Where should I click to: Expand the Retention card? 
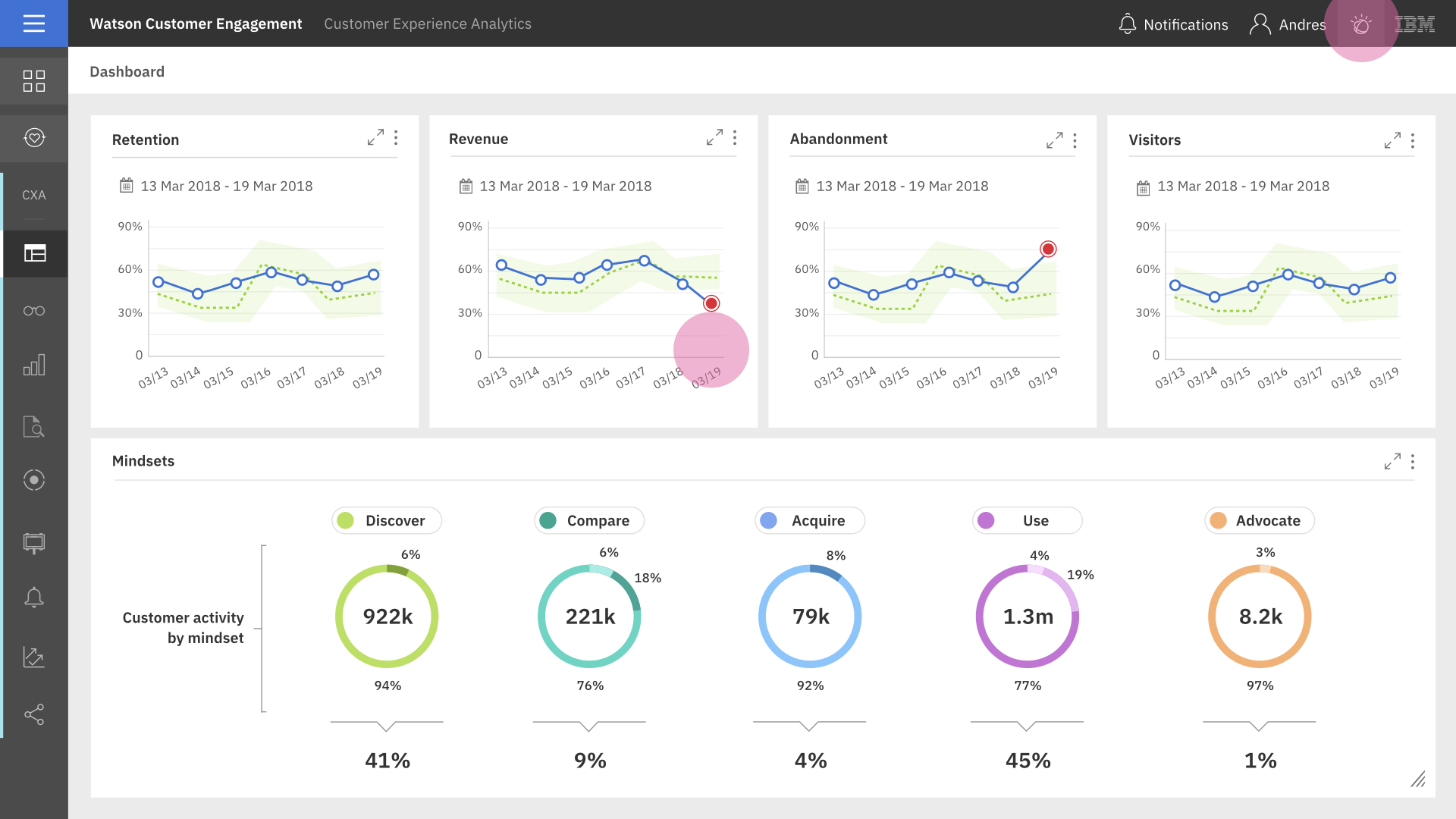click(x=375, y=137)
